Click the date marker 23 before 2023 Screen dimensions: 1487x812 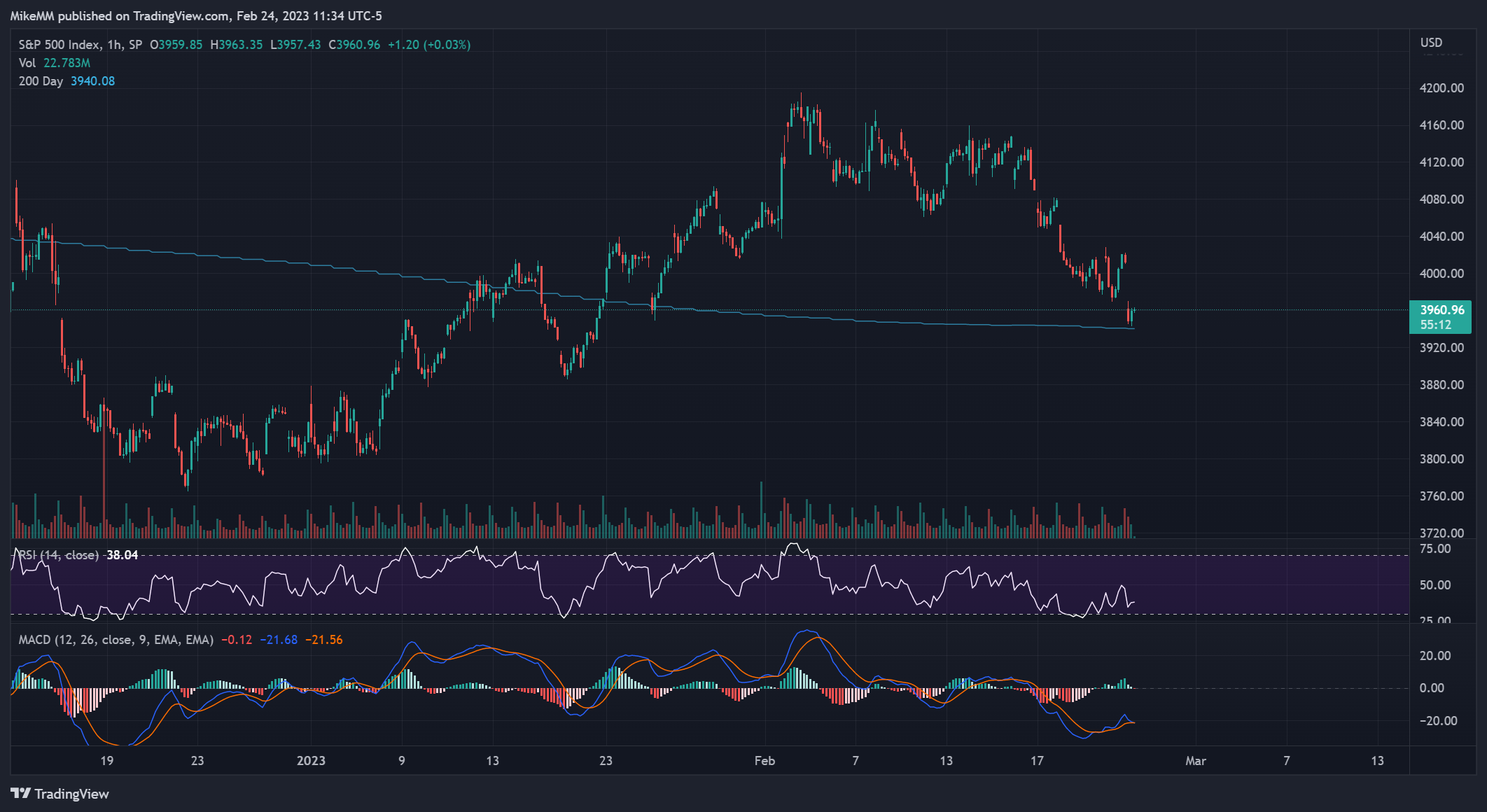point(197,761)
